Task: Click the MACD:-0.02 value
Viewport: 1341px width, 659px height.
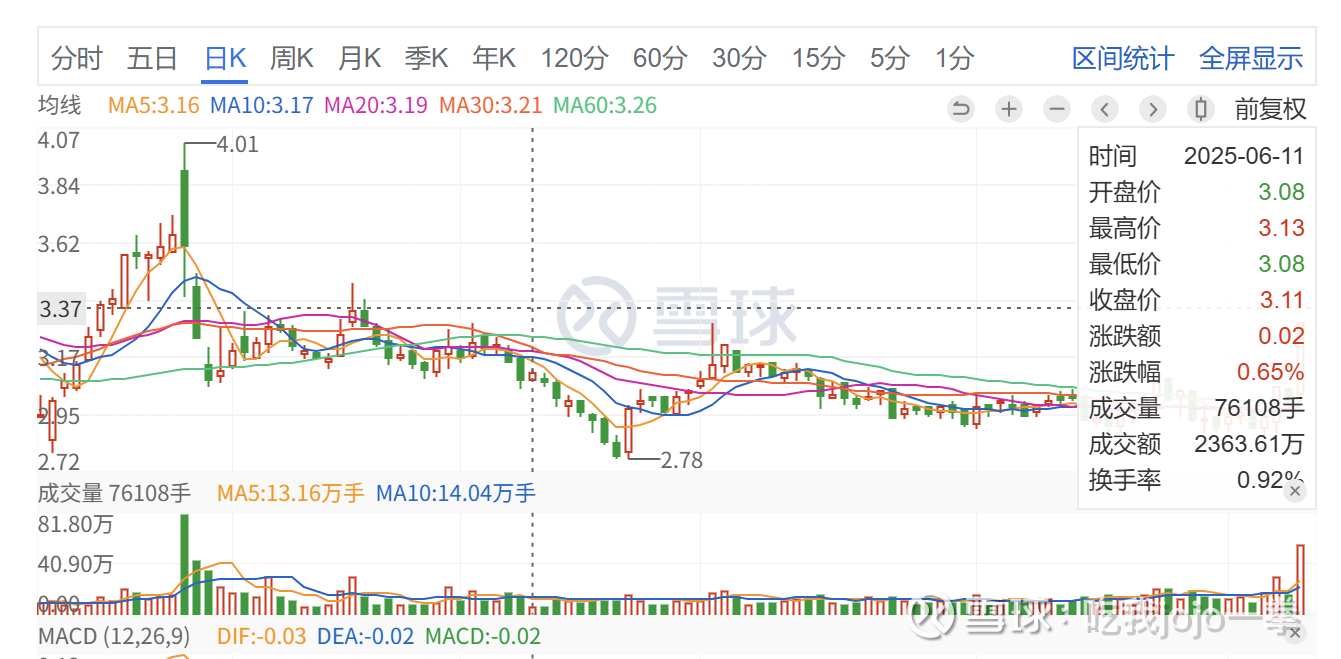Action: tap(483, 636)
